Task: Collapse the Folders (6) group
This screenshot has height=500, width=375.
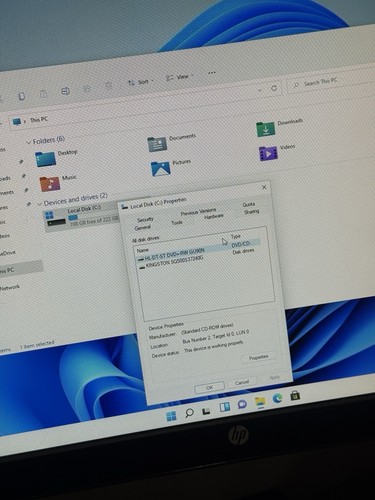Action: (x=28, y=143)
